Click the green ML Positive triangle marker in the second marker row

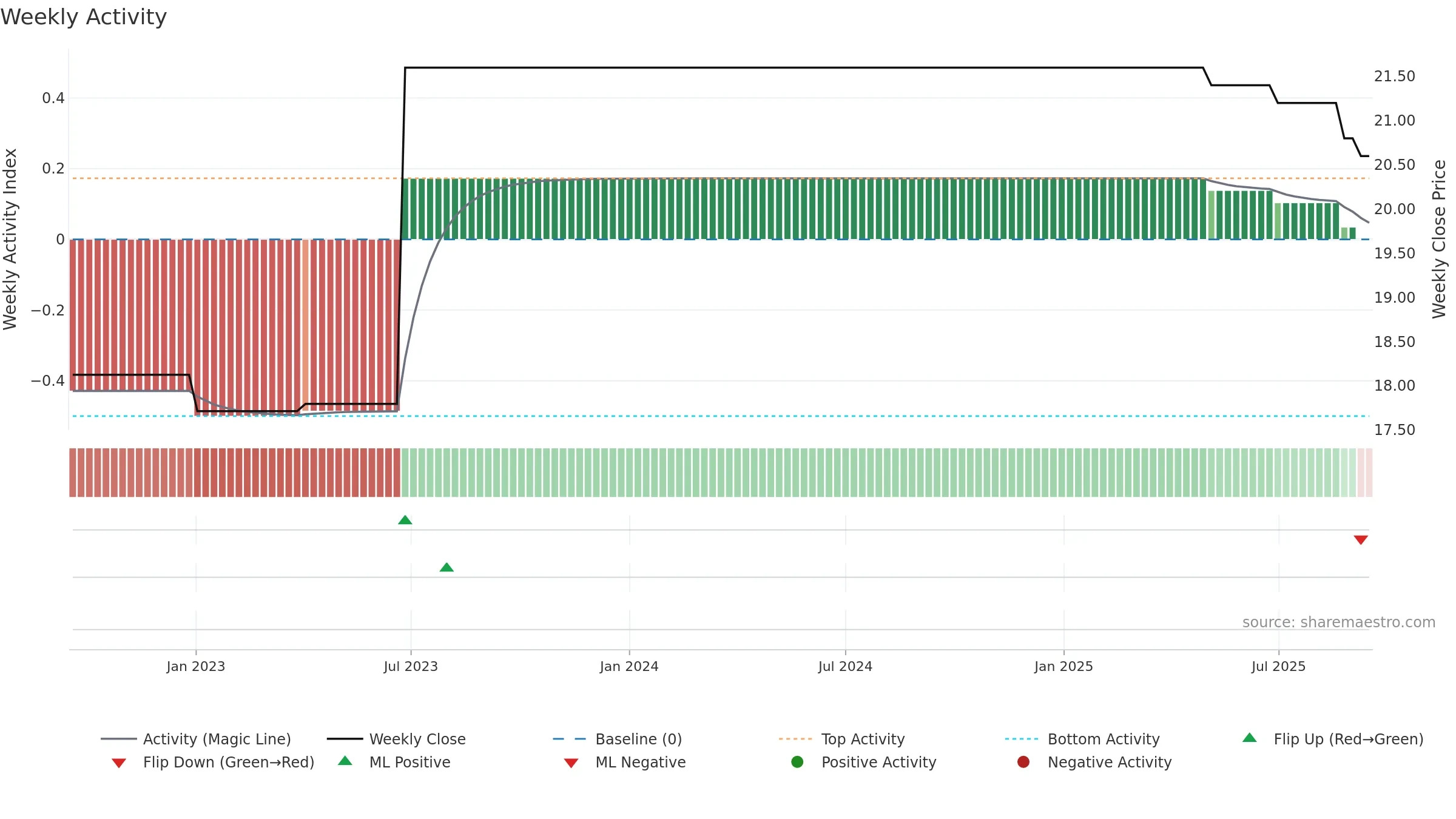[447, 567]
